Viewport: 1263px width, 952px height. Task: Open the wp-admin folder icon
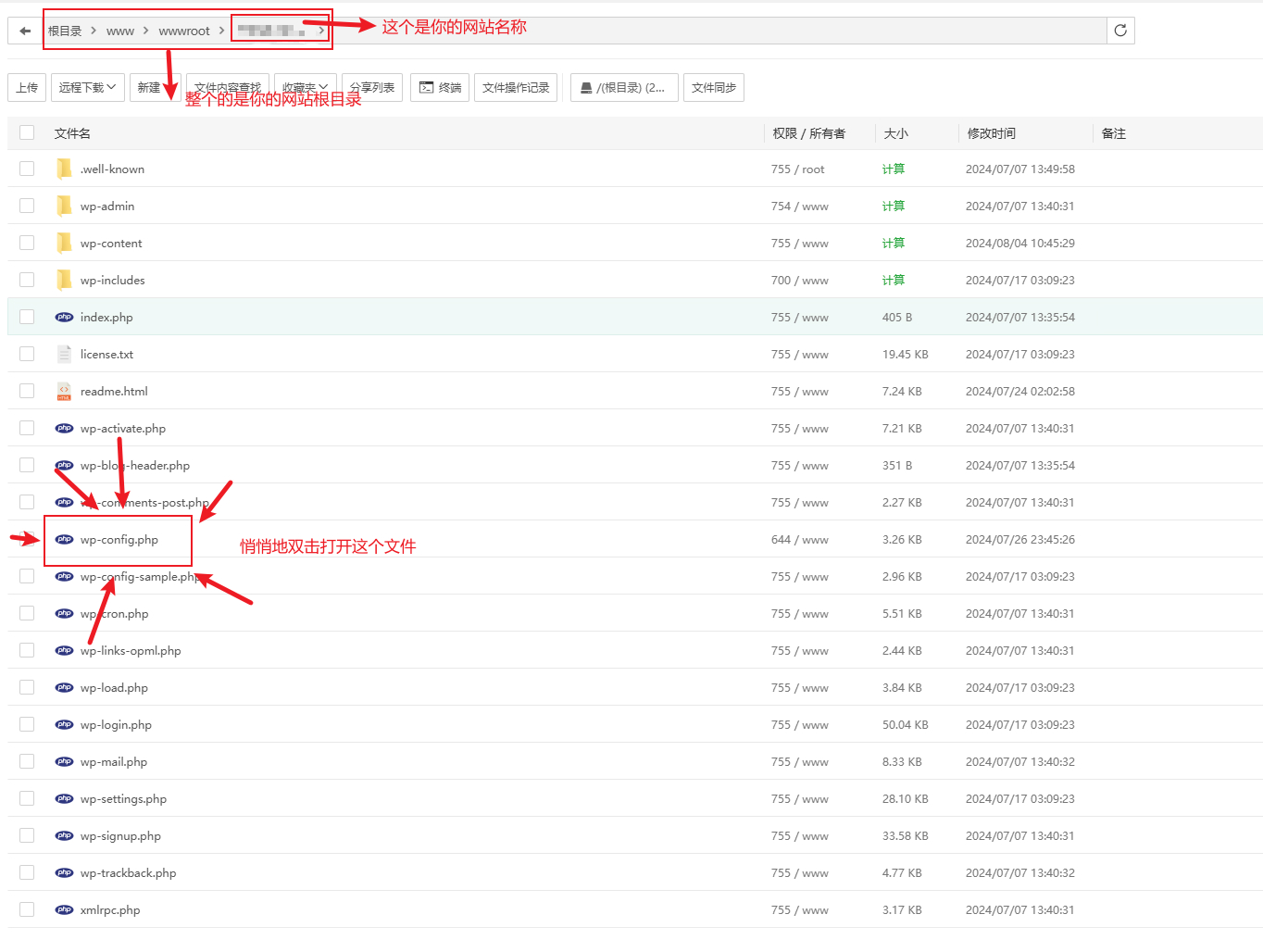(64, 206)
